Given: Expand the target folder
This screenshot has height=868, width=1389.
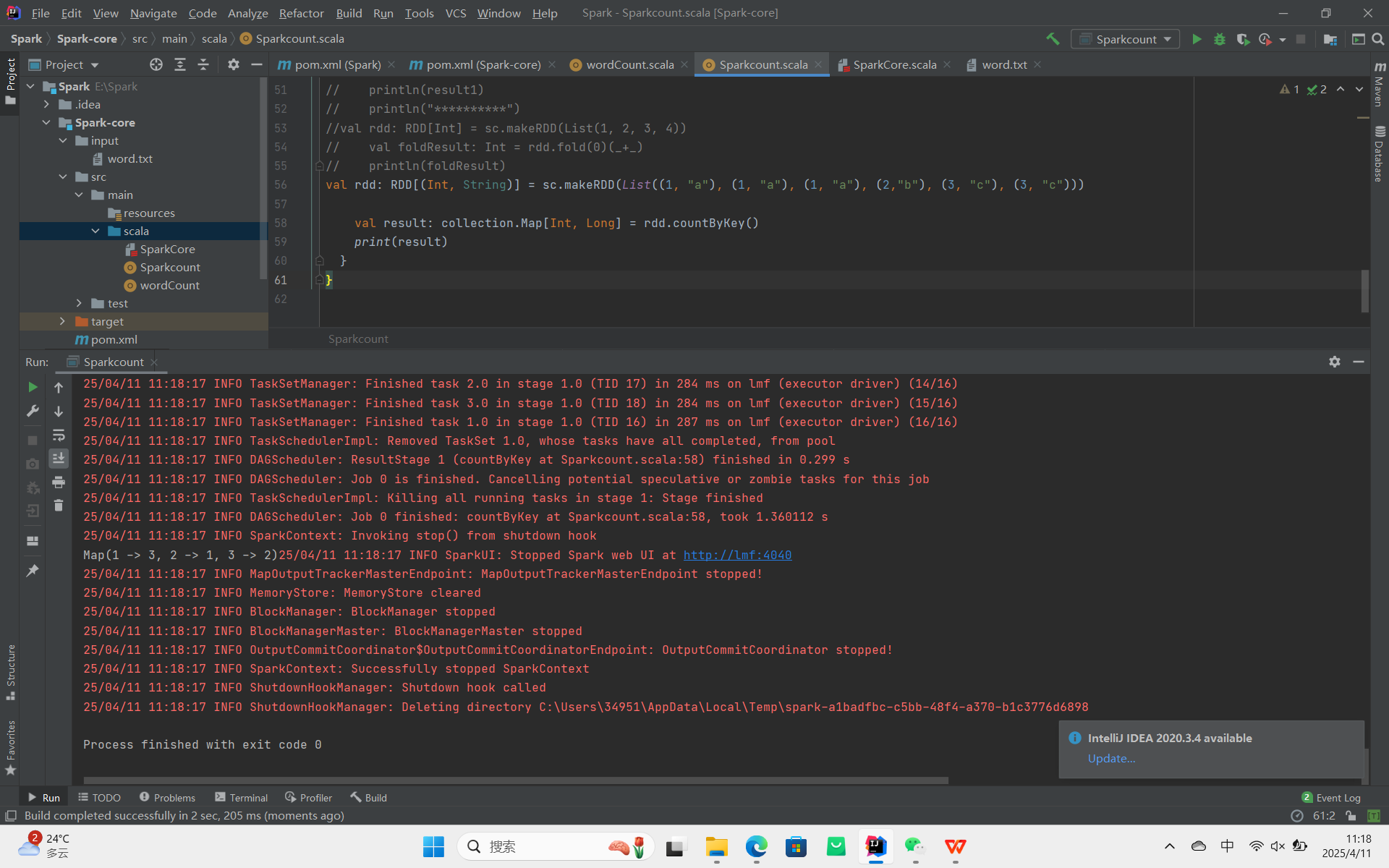Looking at the screenshot, I should (x=62, y=321).
